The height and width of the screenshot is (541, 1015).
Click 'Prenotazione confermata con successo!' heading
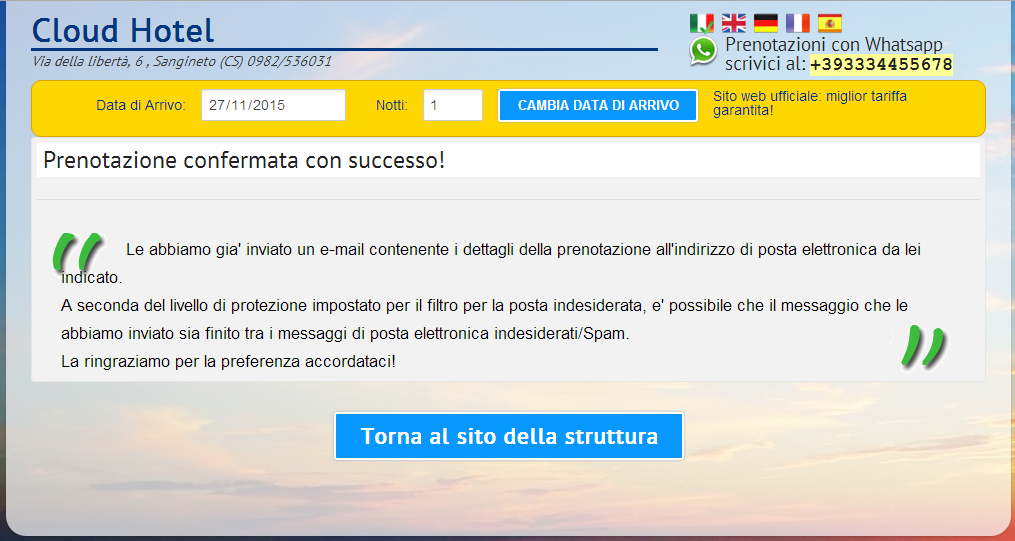(244, 160)
